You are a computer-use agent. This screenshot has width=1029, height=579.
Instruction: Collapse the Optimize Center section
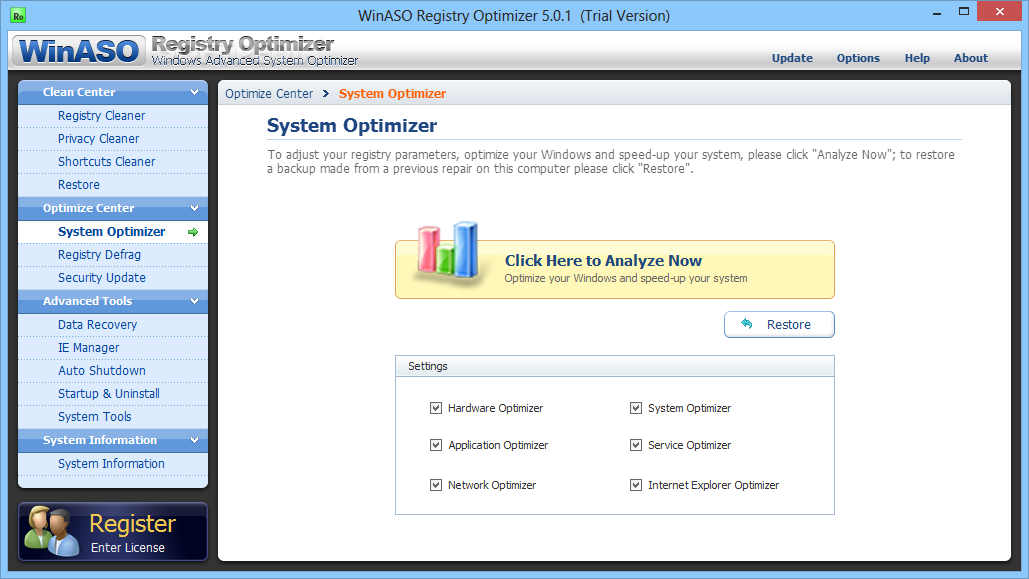[194, 208]
